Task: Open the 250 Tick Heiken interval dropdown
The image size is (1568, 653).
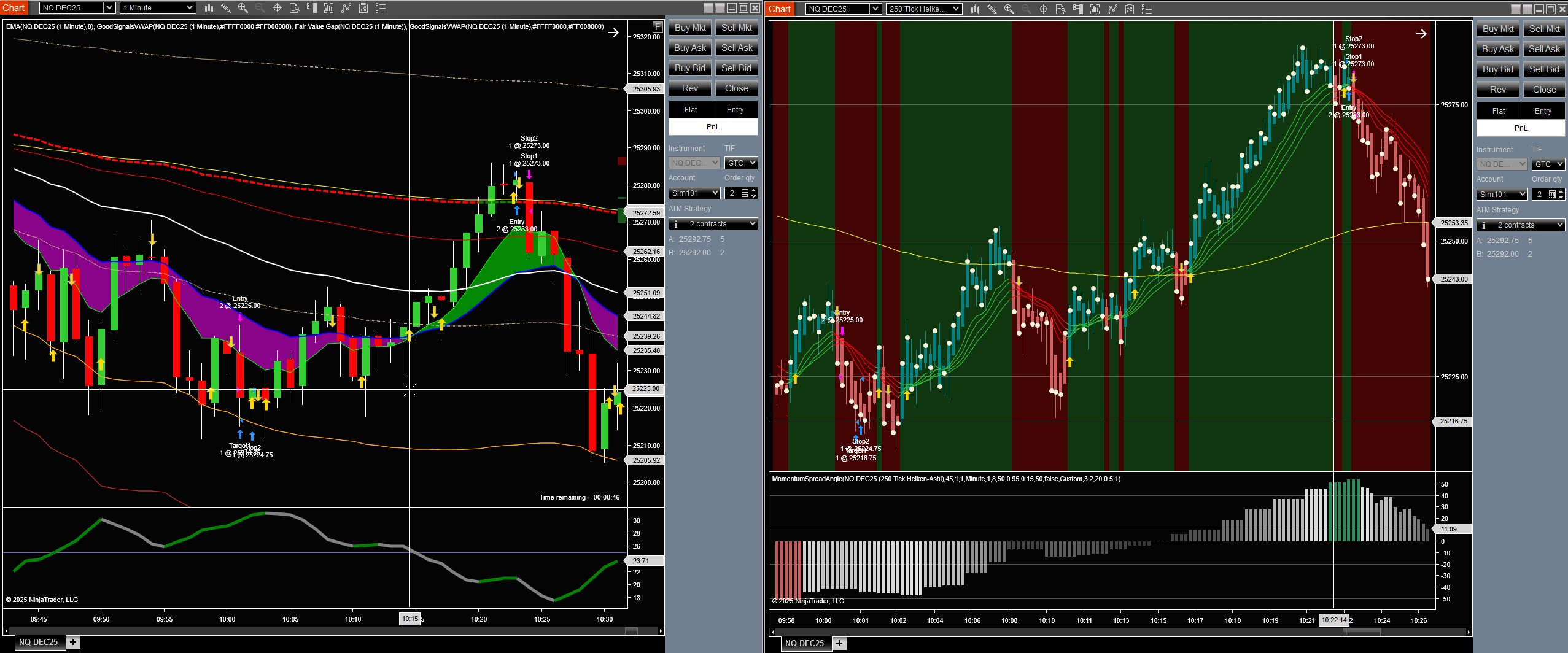Action: [956, 9]
